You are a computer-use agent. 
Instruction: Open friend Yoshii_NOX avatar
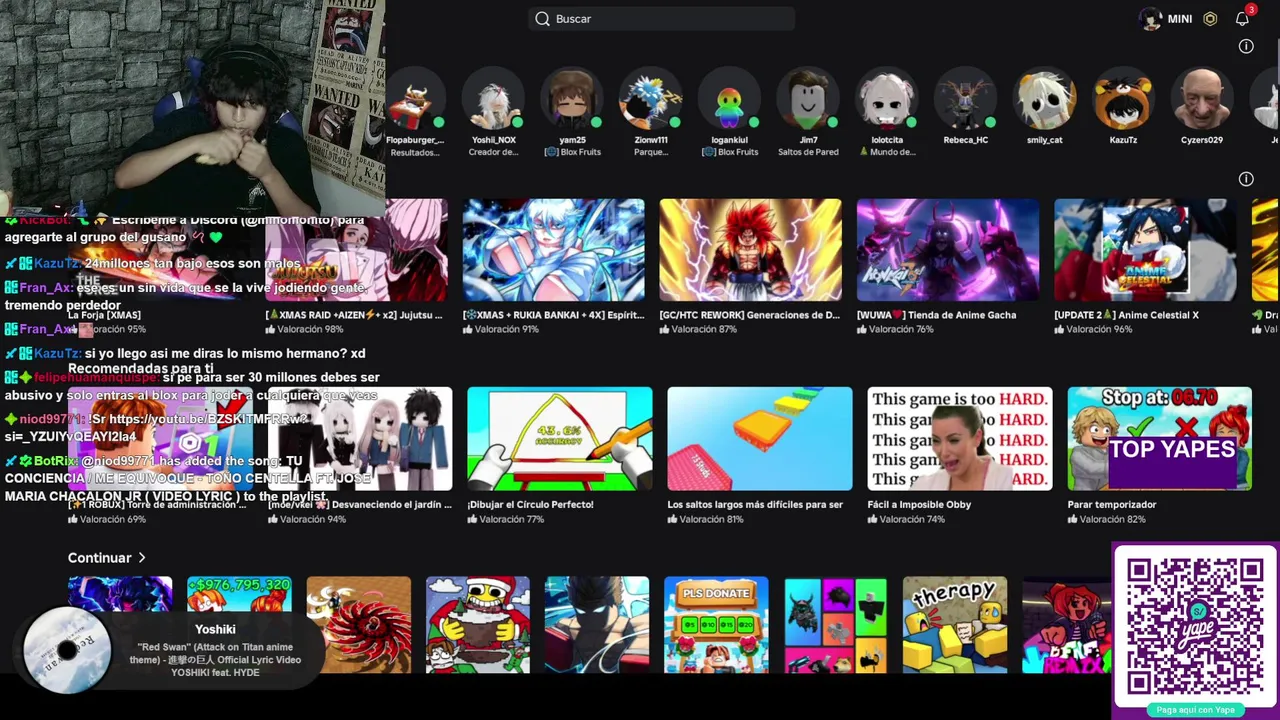(x=494, y=99)
